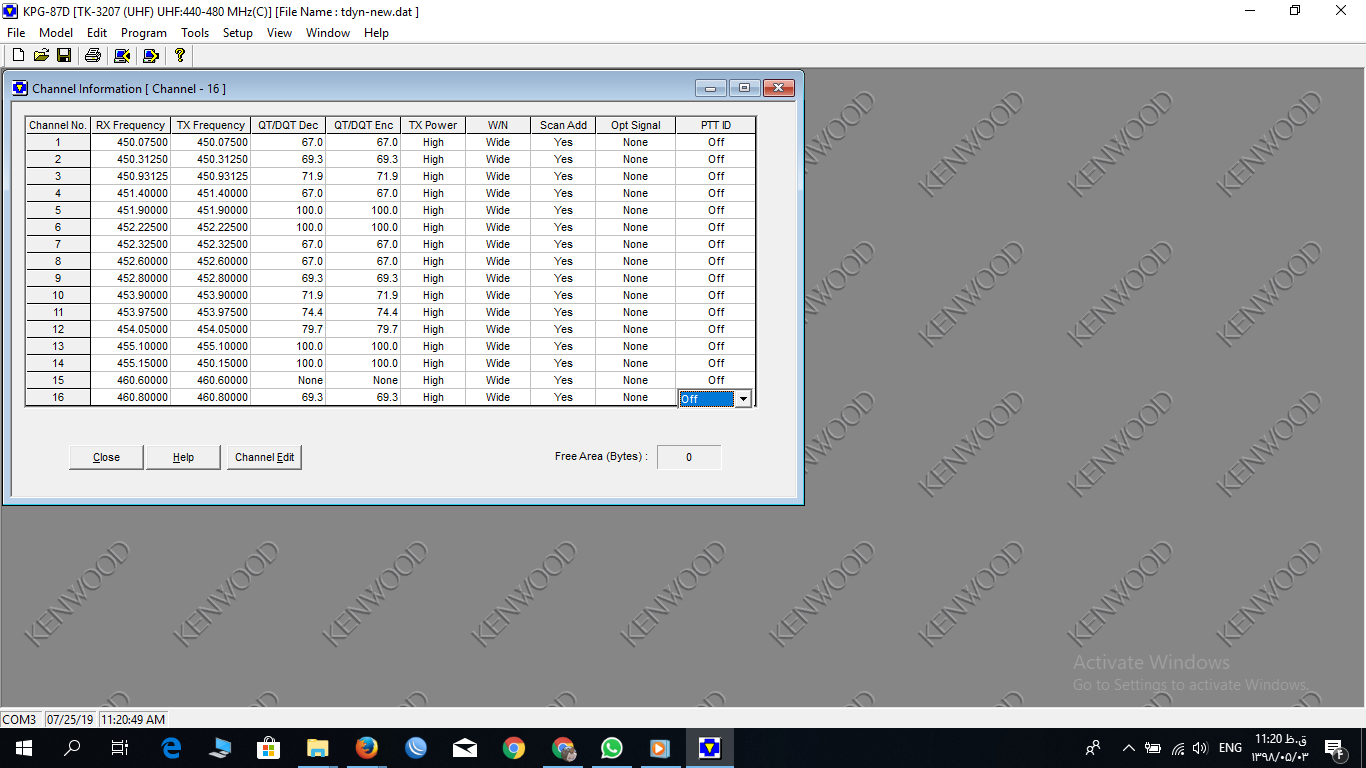Viewport: 1366px width, 768px height.
Task: Click the Free Area bytes field
Action: pos(689,457)
